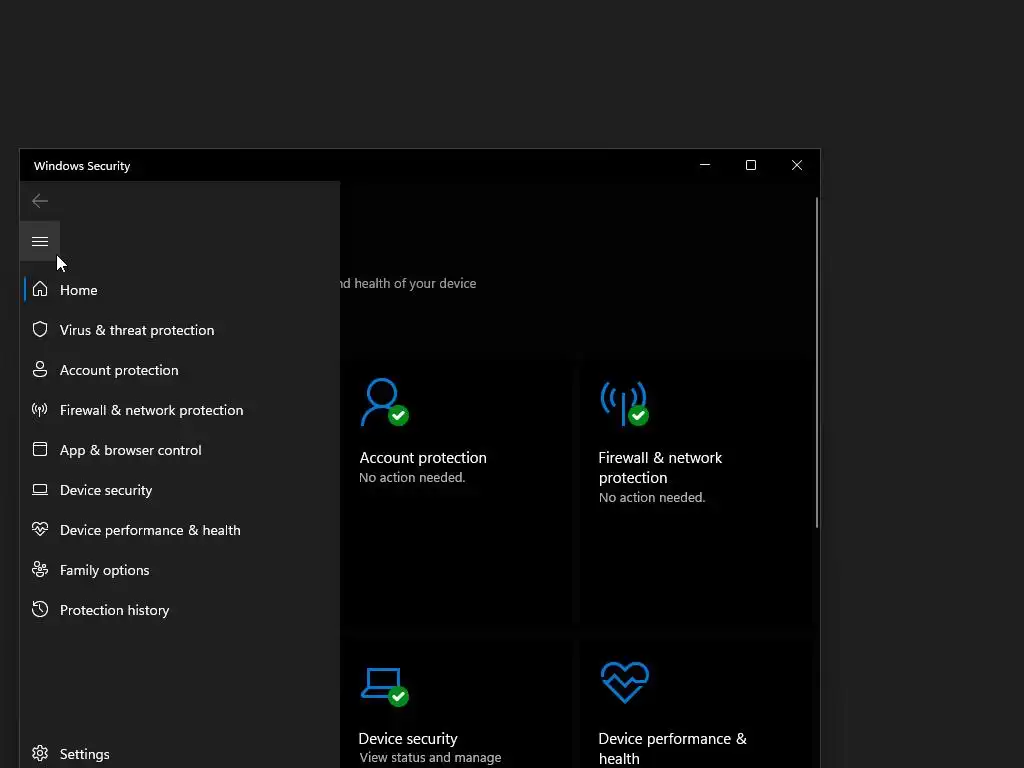Click the Account protection person icon in sidebar
Screen dimensions: 1024x768
pyautogui.click(x=40, y=370)
